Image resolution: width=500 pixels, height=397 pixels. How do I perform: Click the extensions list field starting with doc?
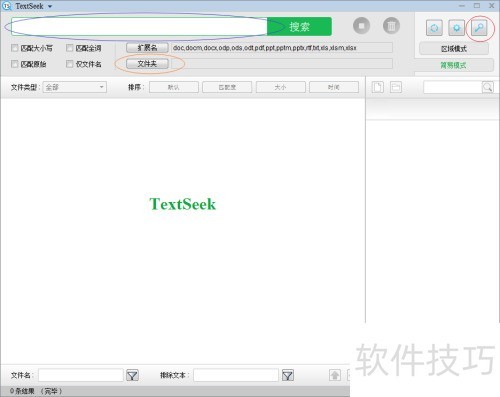pyautogui.click(x=282, y=48)
